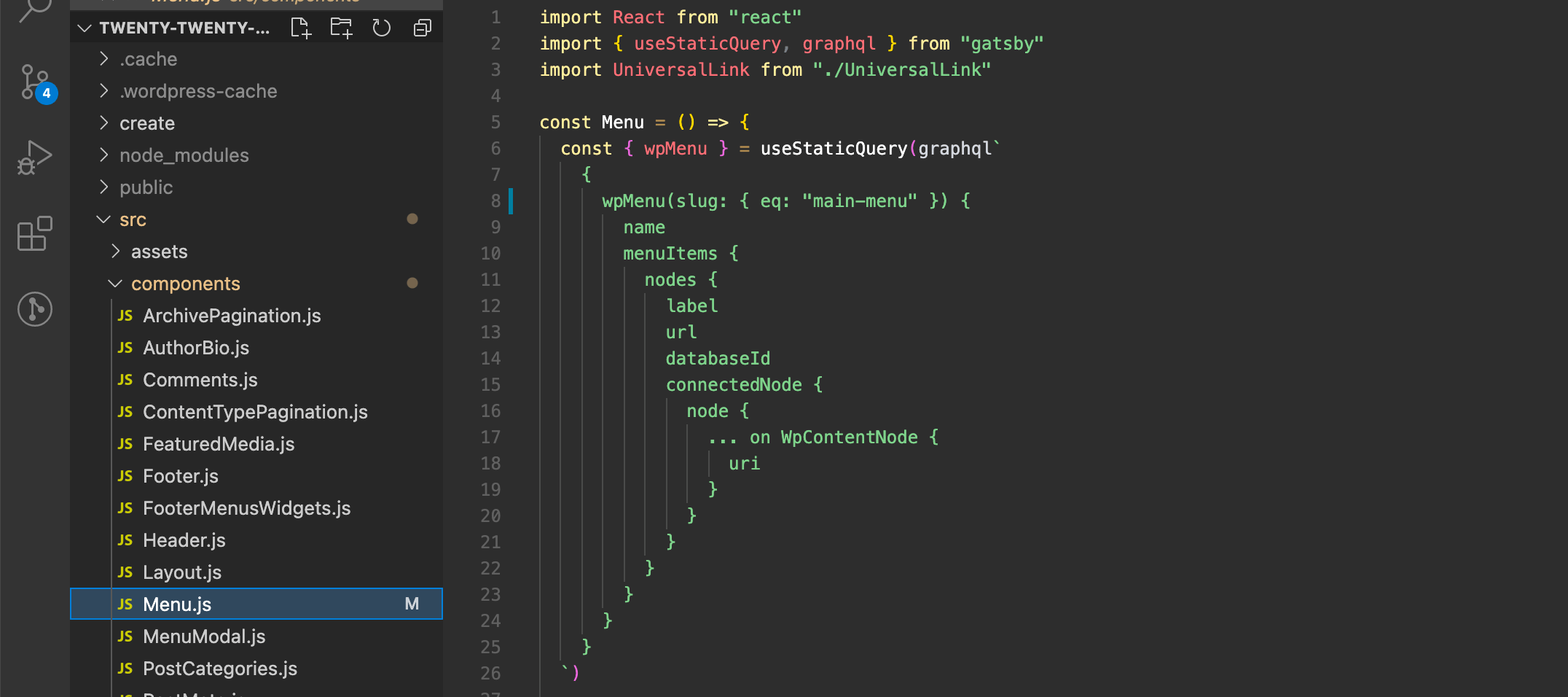Screen dimensions: 1568x697
Task: Click the "React" identifier on line 1
Action: [638, 17]
